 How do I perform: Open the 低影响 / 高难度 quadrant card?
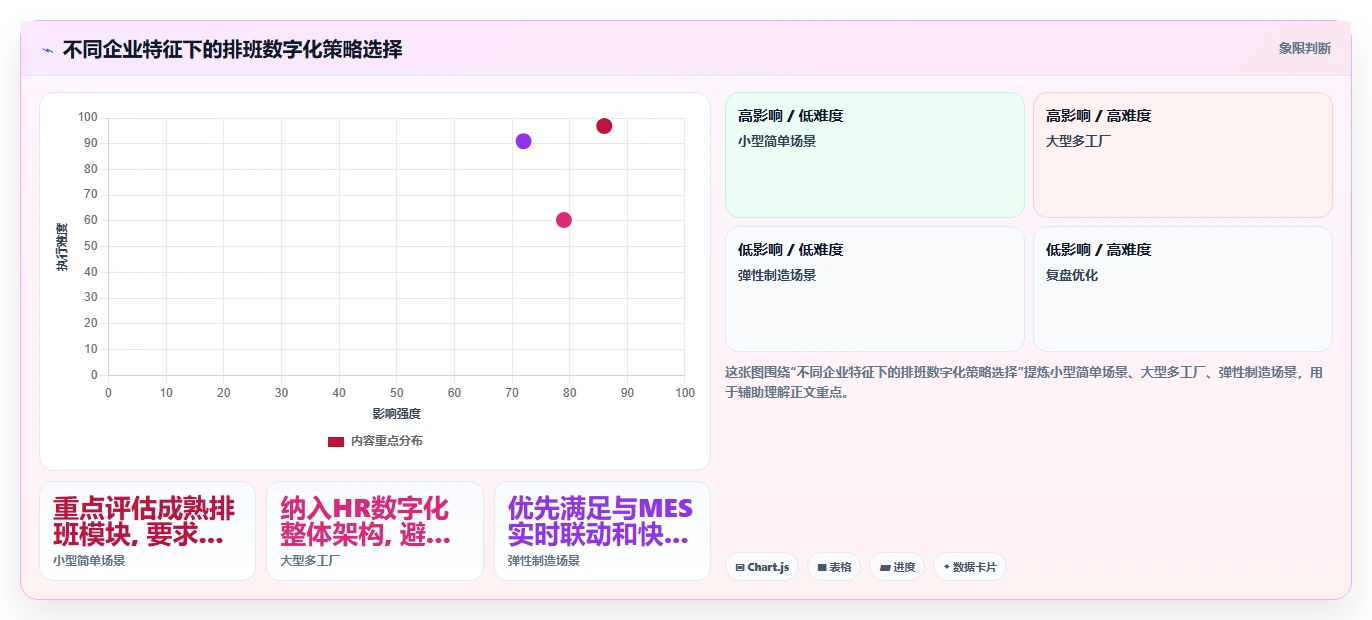(x=1183, y=289)
